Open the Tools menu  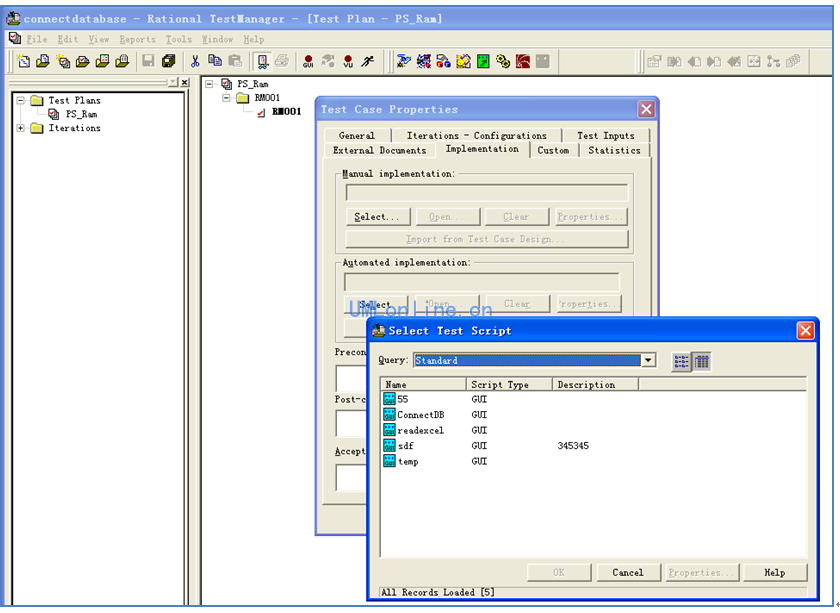(x=178, y=39)
